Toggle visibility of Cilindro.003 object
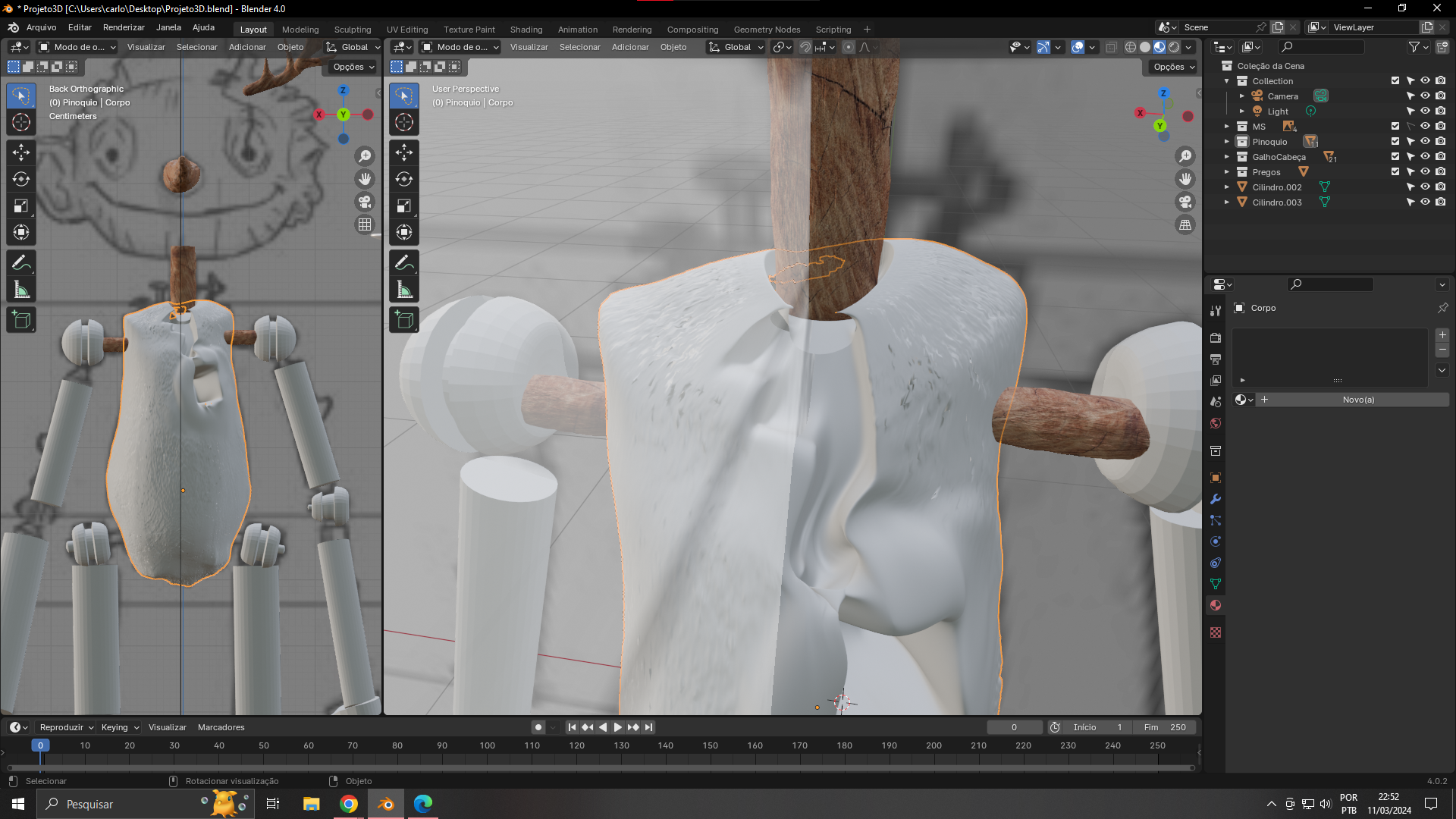1456x819 pixels. coord(1425,202)
